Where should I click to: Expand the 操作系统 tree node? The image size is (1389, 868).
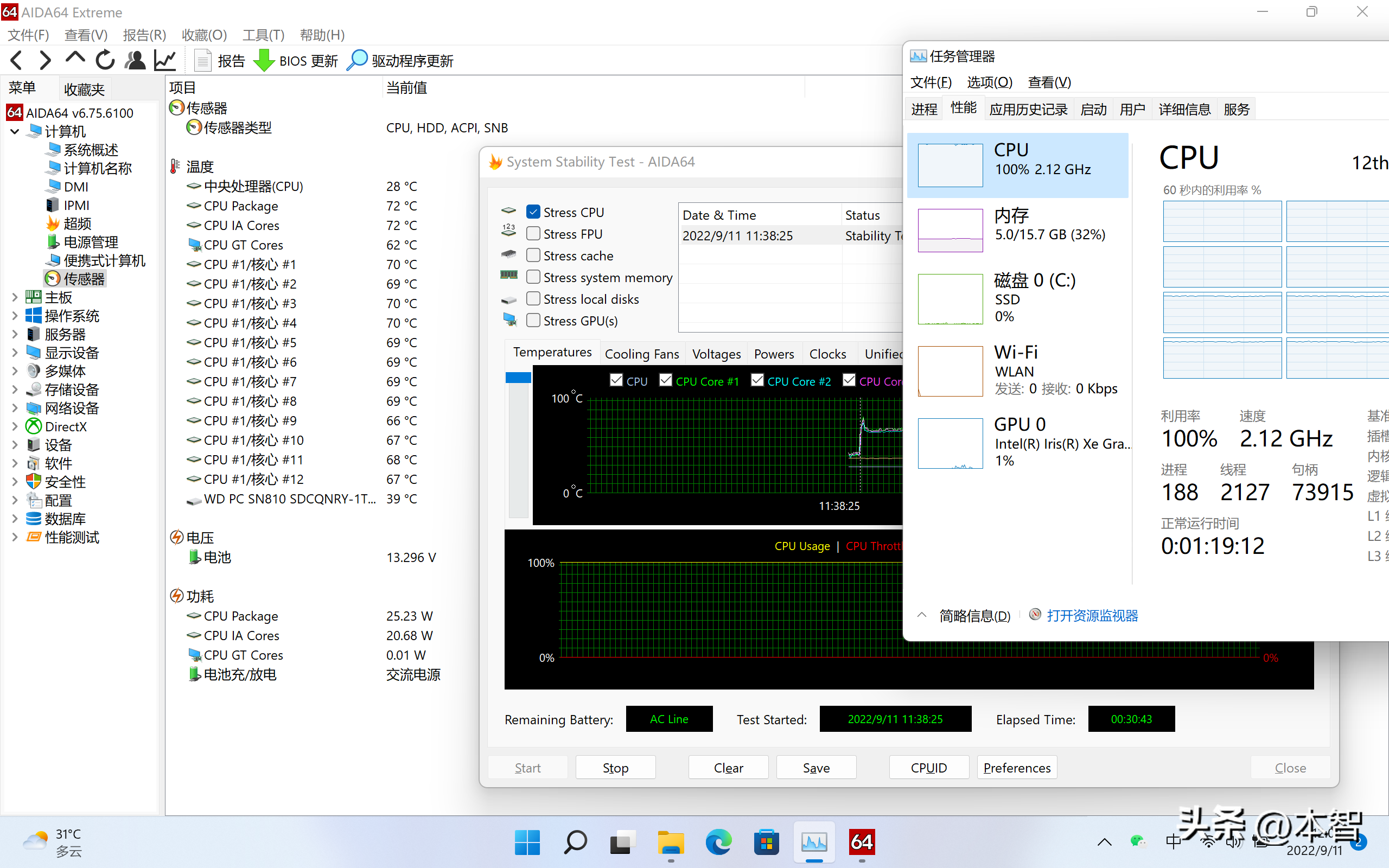[x=15, y=316]
